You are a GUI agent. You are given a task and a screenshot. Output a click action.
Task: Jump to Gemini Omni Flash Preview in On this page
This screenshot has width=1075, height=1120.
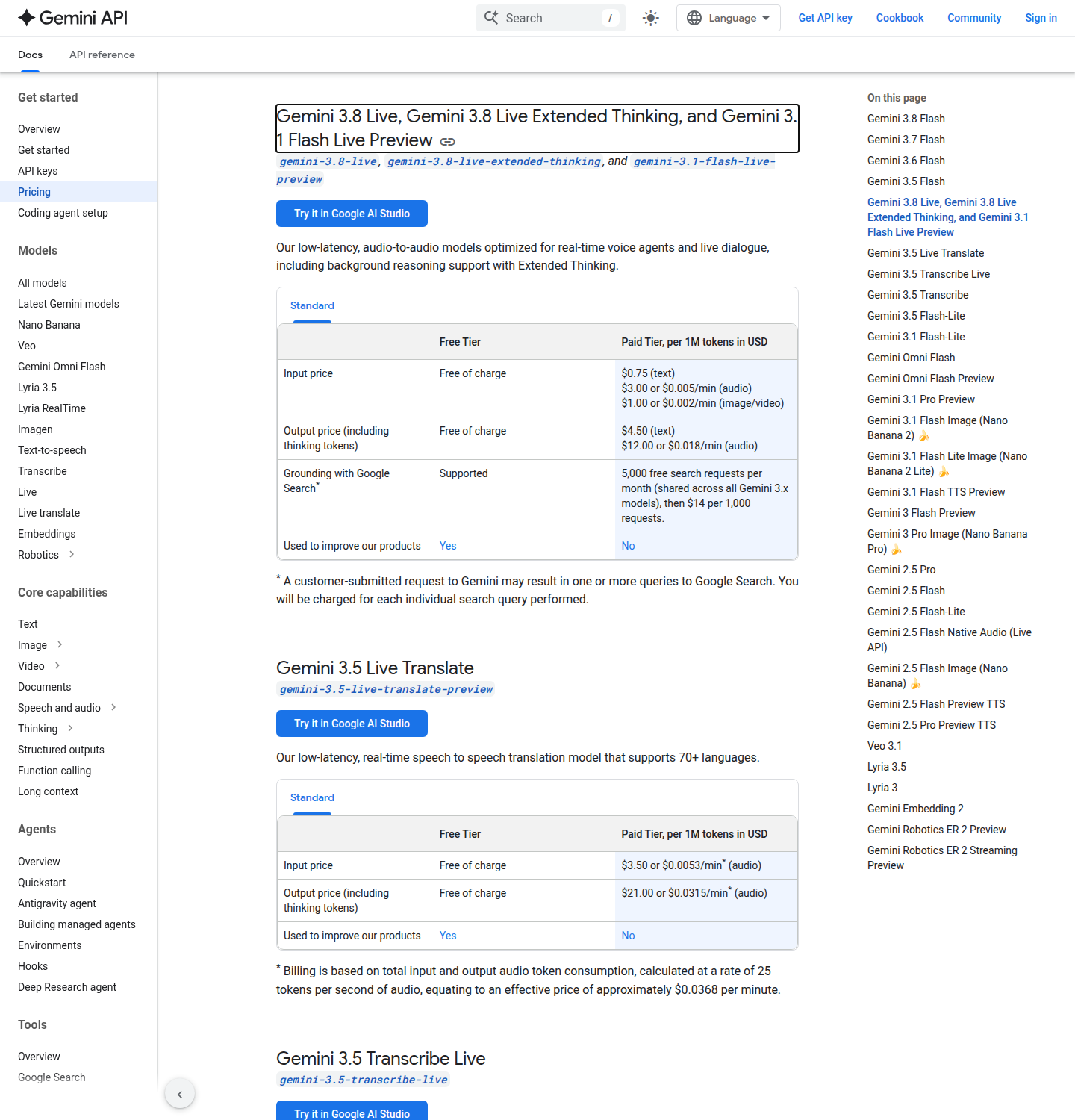pos(931,379)
